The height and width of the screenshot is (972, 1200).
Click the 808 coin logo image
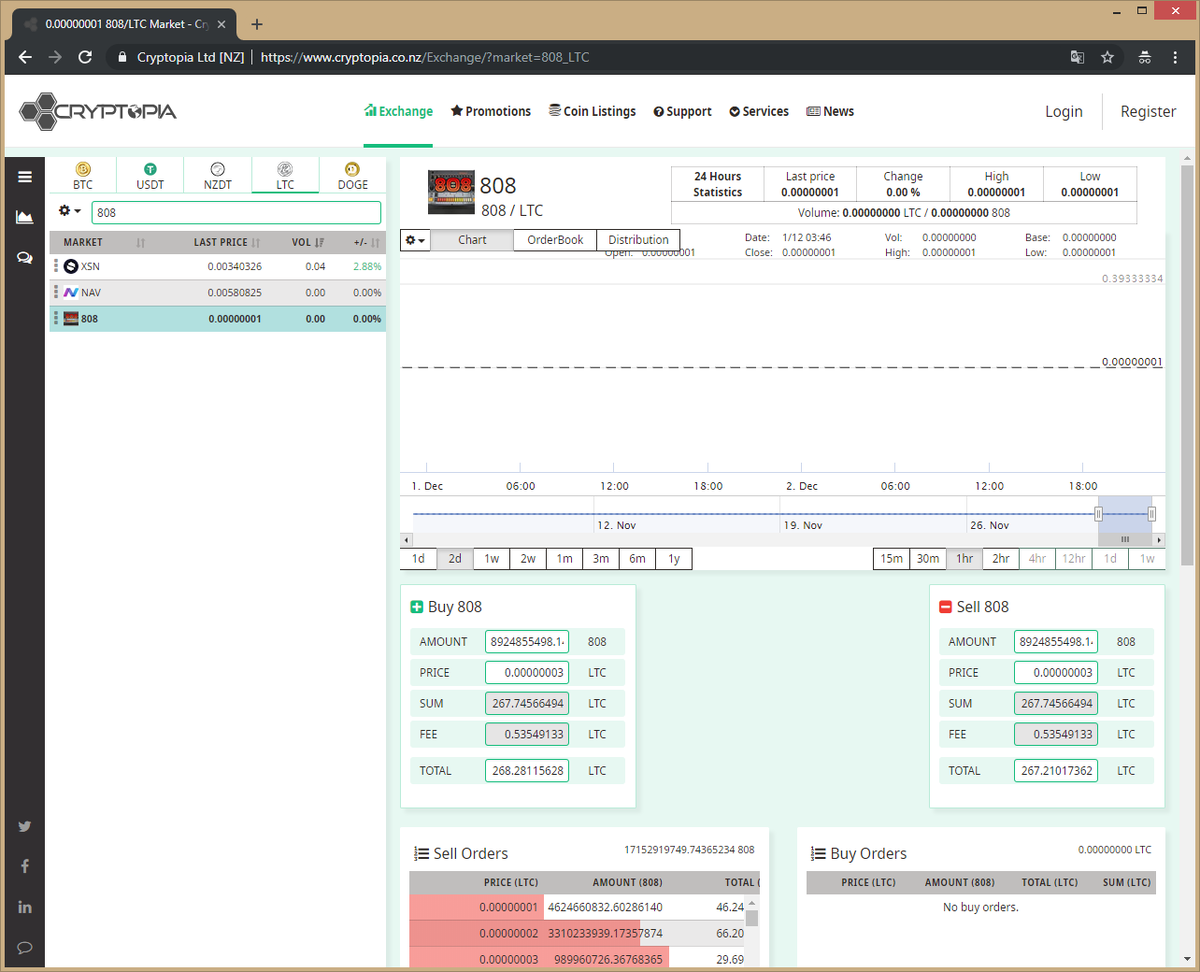click(x=451, y=192)
